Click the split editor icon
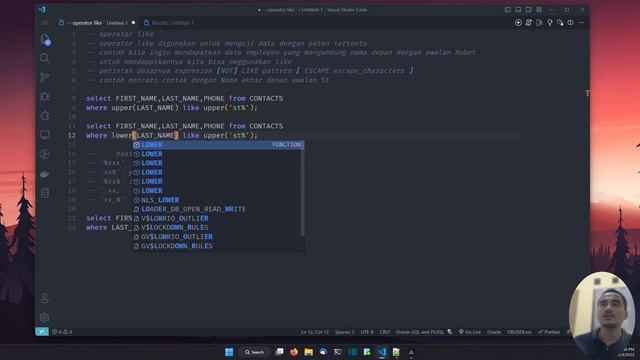This screenshot has width=640, height=360. 571,23
